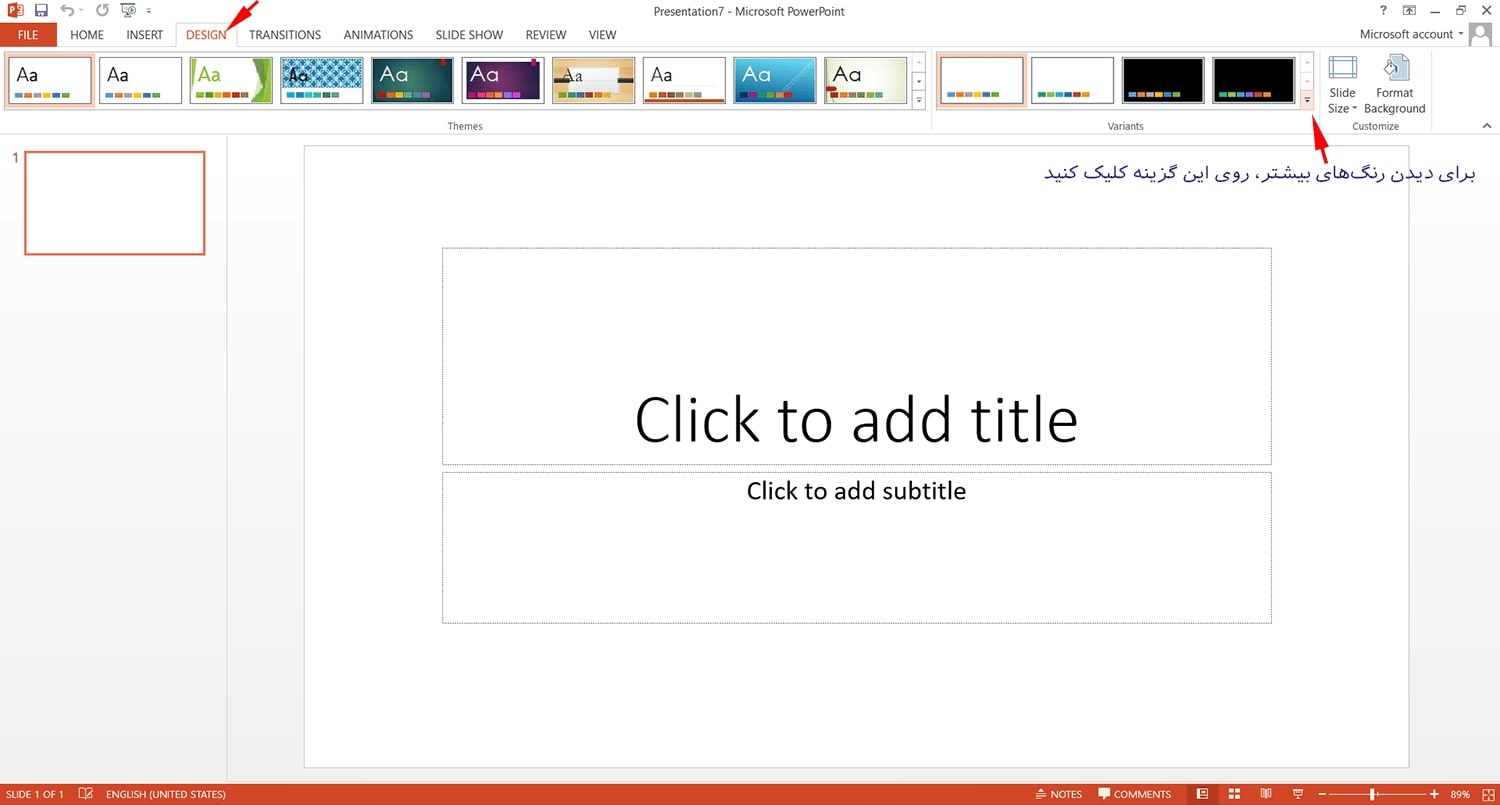
Task: Apply the tan Organic theme
Action: (594, 80)
